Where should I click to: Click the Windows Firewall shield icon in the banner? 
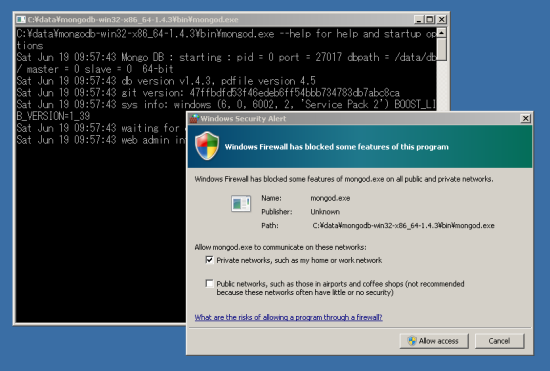(x=207, y=146)
